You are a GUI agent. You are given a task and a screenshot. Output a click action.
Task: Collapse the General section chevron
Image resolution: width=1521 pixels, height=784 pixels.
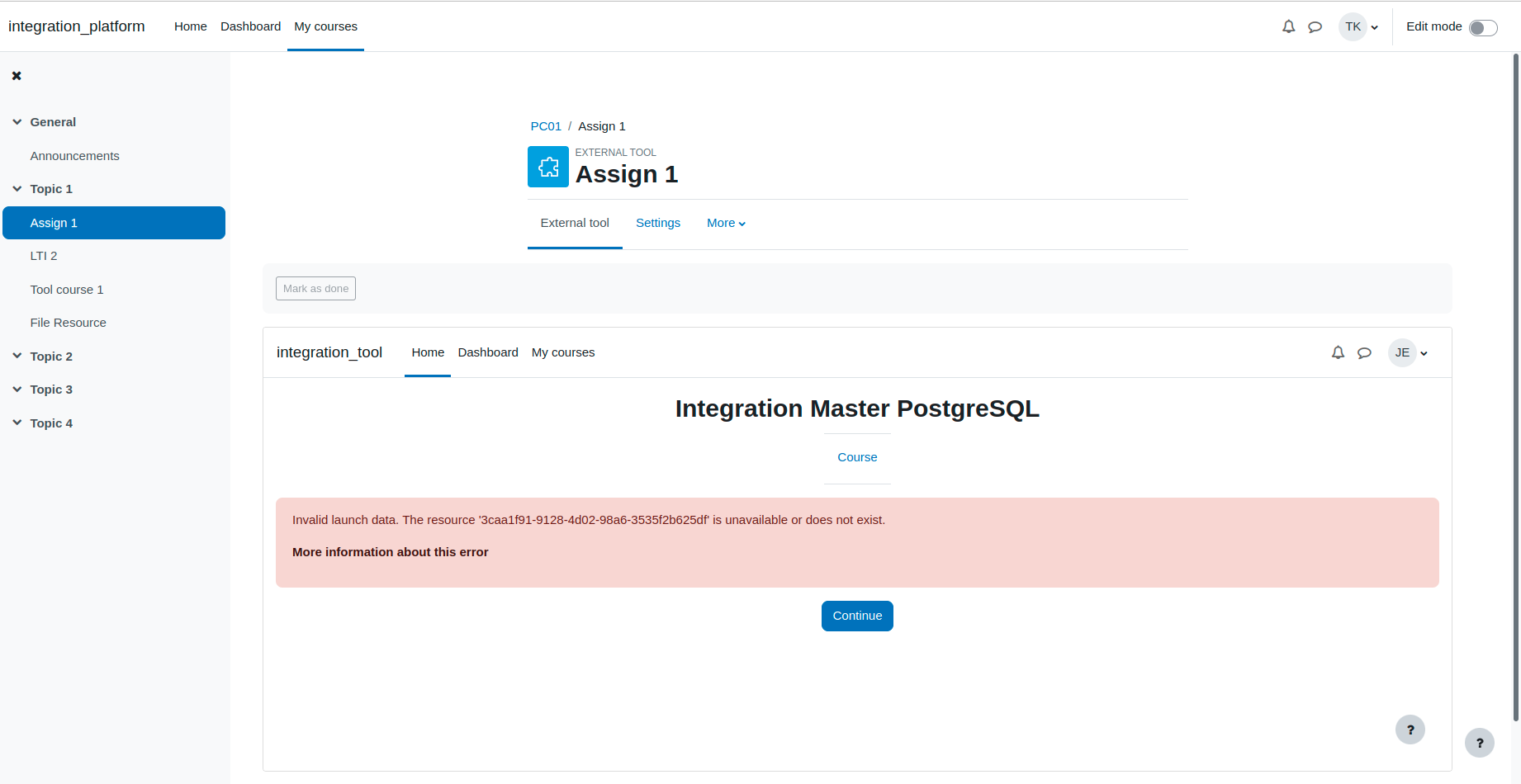tap(17, 122)
